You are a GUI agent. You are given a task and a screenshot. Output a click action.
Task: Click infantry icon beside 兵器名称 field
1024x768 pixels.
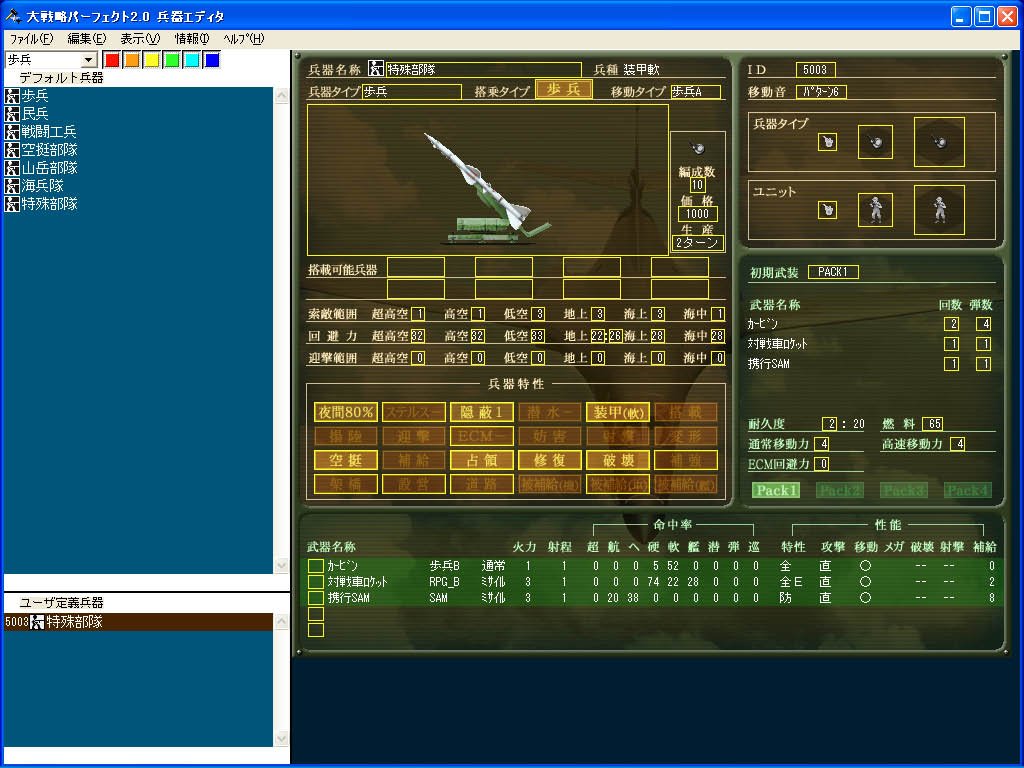(376, 69)
